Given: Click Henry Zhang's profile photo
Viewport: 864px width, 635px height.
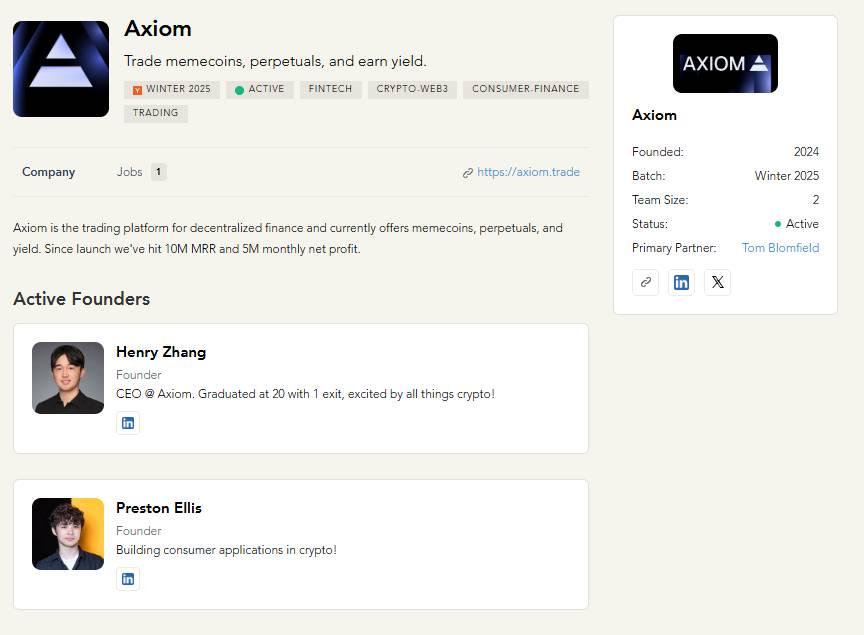Looking at the screenshot, I should click(x=68, y=378).
